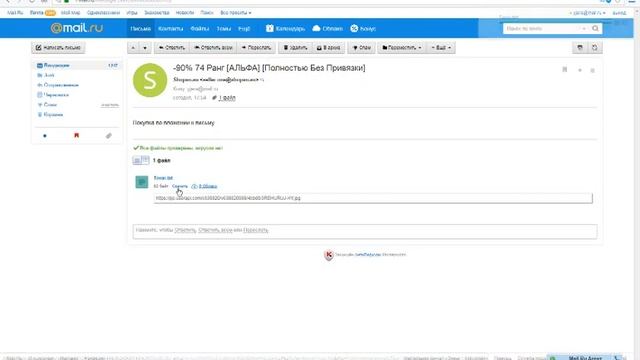Open Игры in top portal bar

tap(132, 13)
